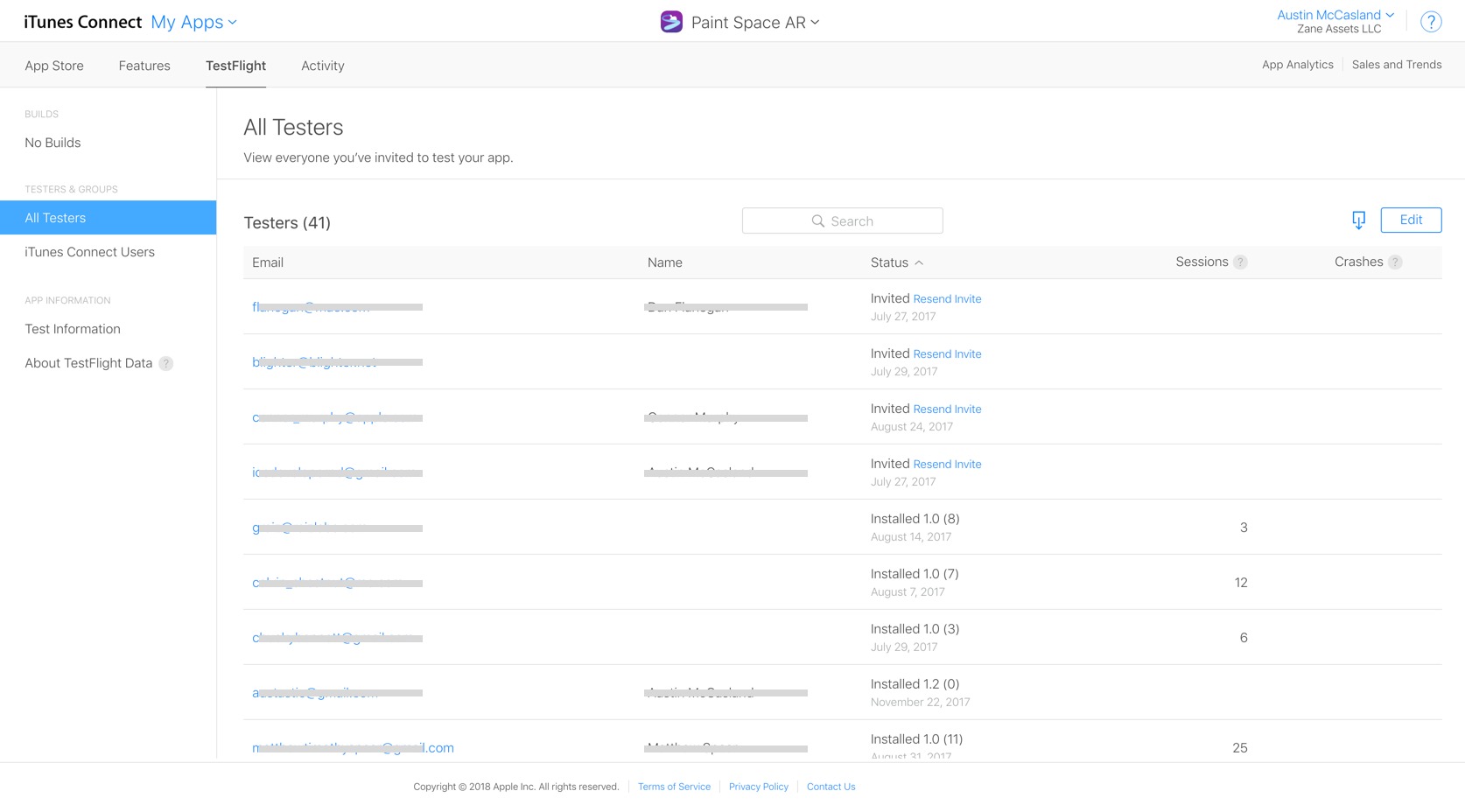
Task: Click the export testers download icon
Action: pyautogui.click(x=1358, y=220)
